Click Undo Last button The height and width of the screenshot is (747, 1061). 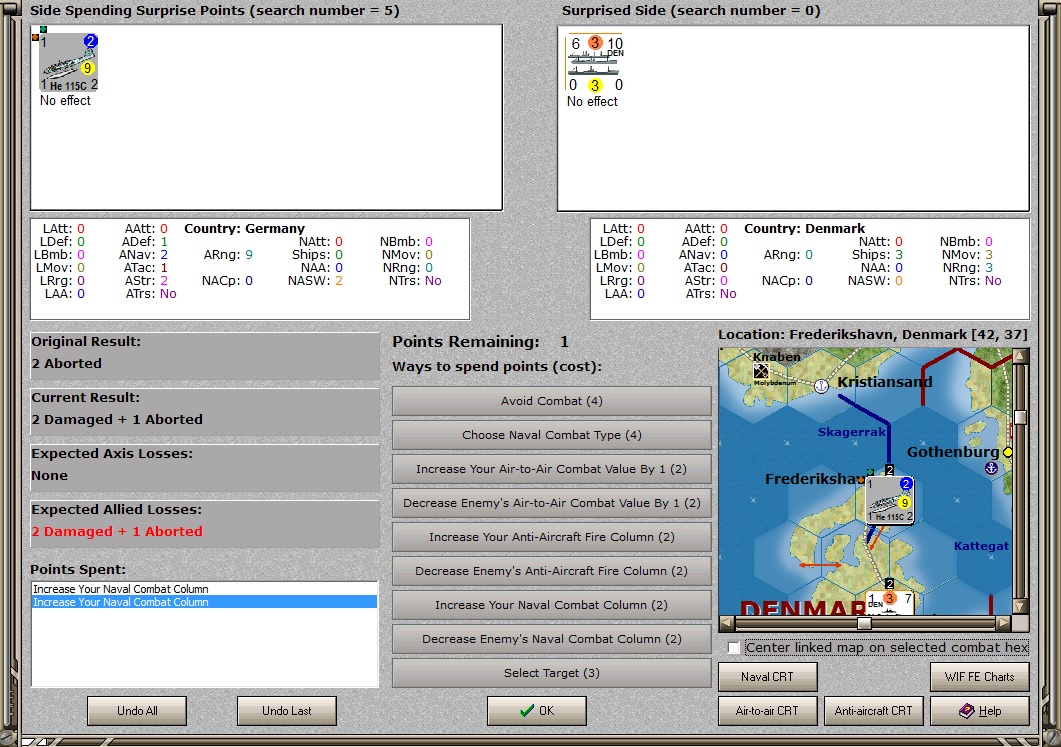pyautogui.click(x=287, y=710)
